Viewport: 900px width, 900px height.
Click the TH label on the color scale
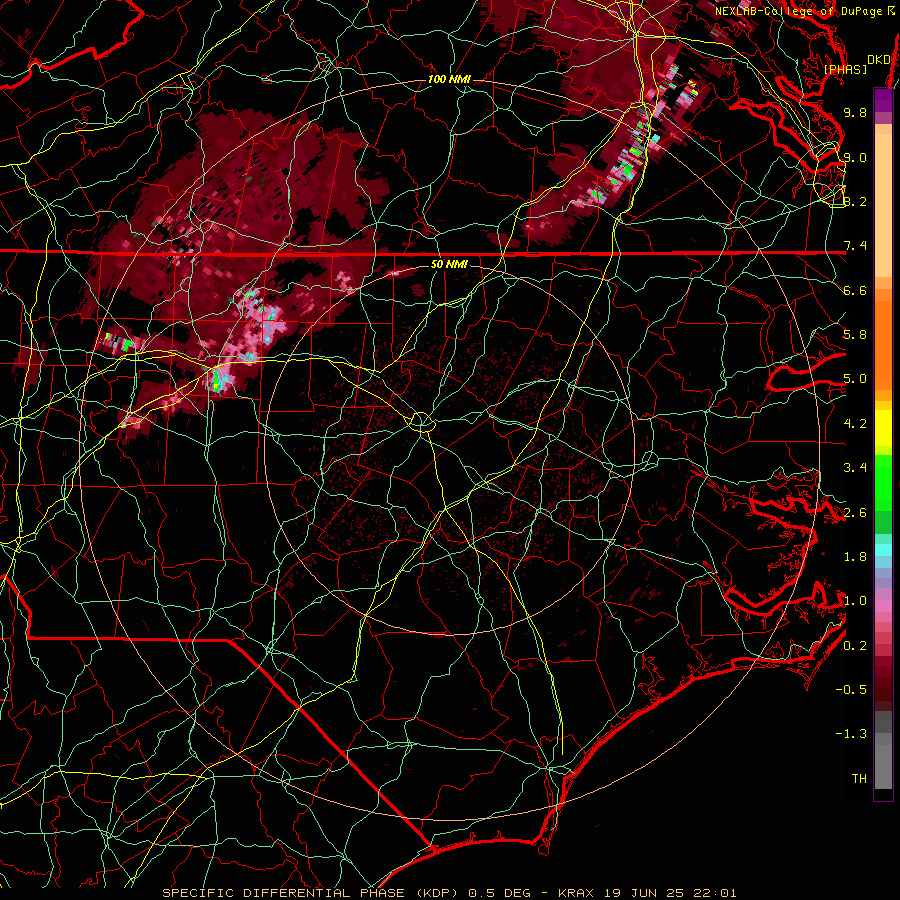pyautogui.click(x=859, y=779)
